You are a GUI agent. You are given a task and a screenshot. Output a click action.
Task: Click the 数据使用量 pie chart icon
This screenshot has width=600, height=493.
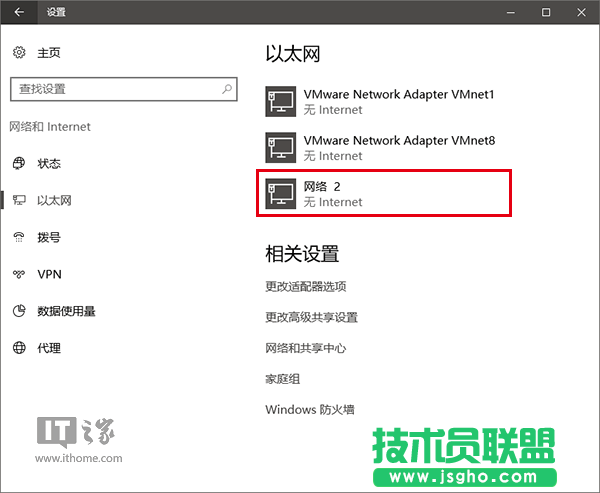click(19, 311)
